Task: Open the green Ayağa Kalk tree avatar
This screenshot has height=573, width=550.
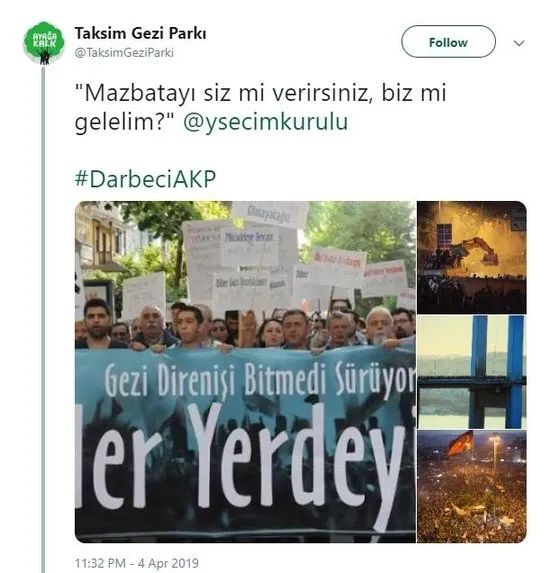Action: point(44,43)
